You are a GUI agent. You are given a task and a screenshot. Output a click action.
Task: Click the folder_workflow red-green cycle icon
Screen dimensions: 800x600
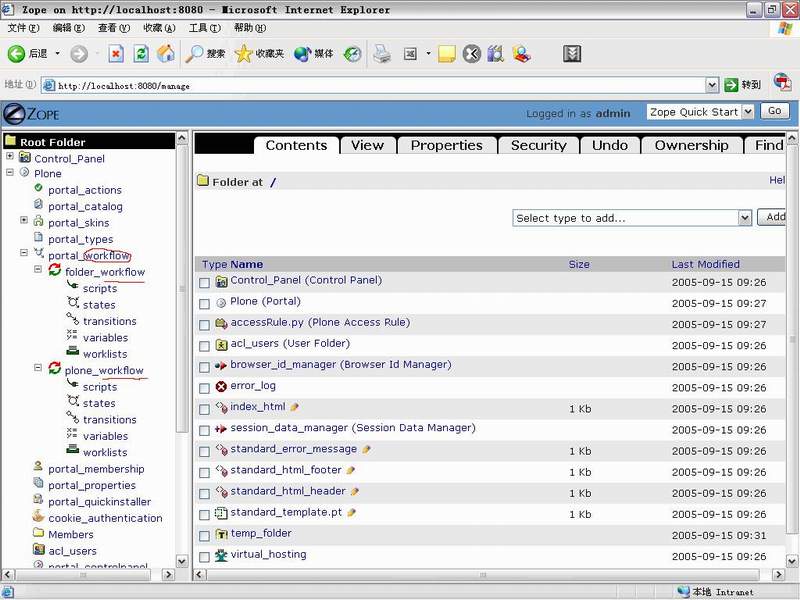(x=55, y=270)
